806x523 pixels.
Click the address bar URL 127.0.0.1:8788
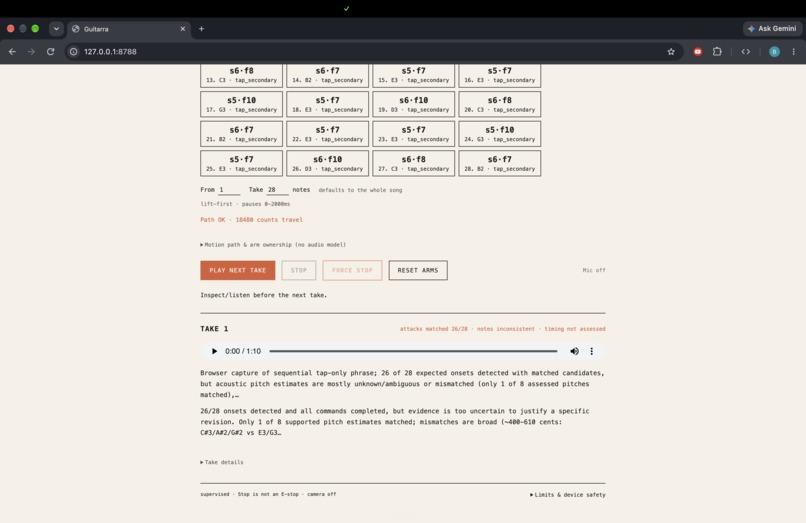[x=110, y=51]
